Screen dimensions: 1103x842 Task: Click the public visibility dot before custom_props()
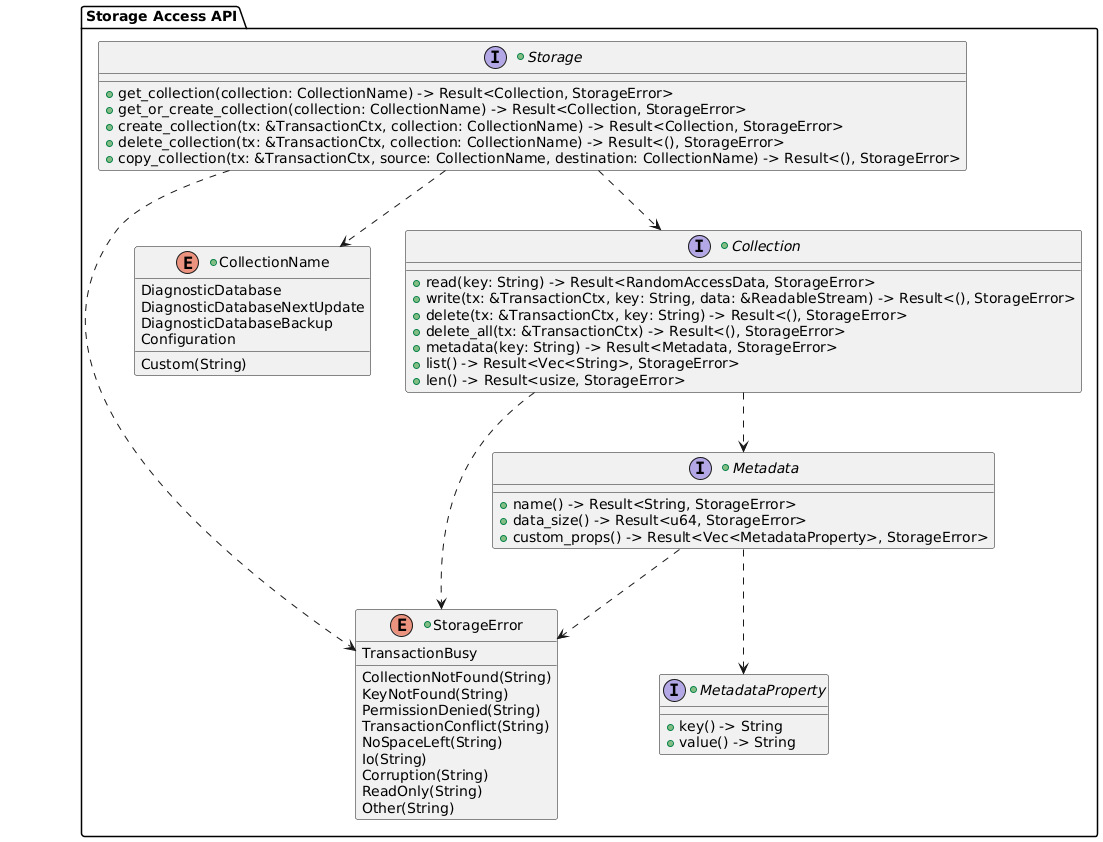click(504, 538)
